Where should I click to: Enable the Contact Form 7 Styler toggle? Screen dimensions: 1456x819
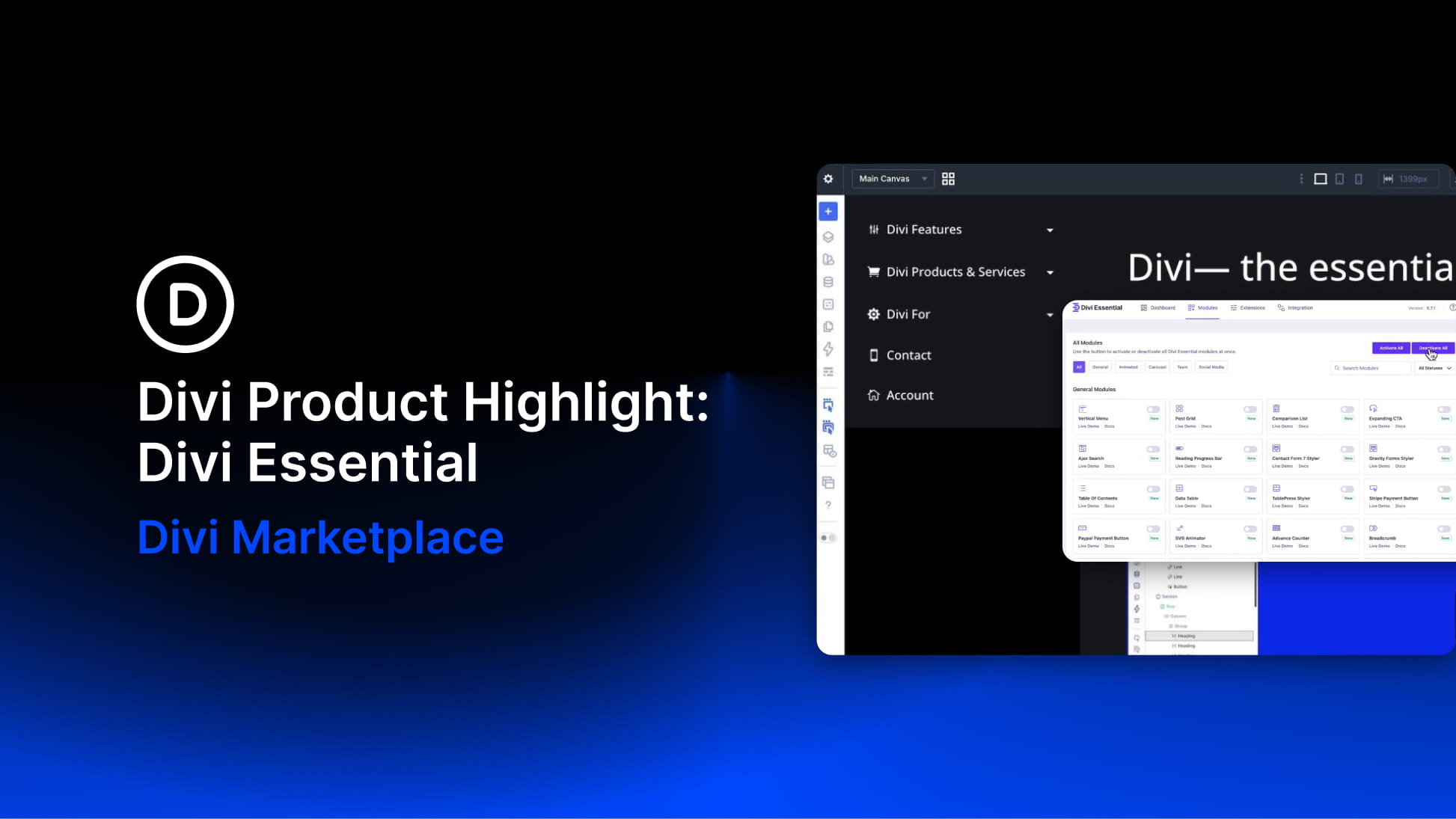1347,450
